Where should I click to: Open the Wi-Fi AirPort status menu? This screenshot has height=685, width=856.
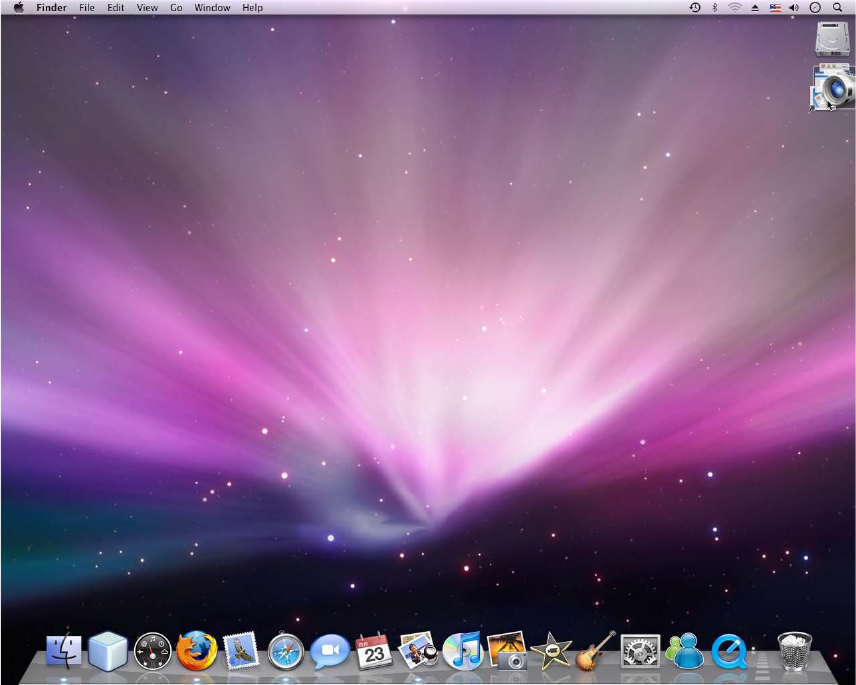[x=735, y=8]
